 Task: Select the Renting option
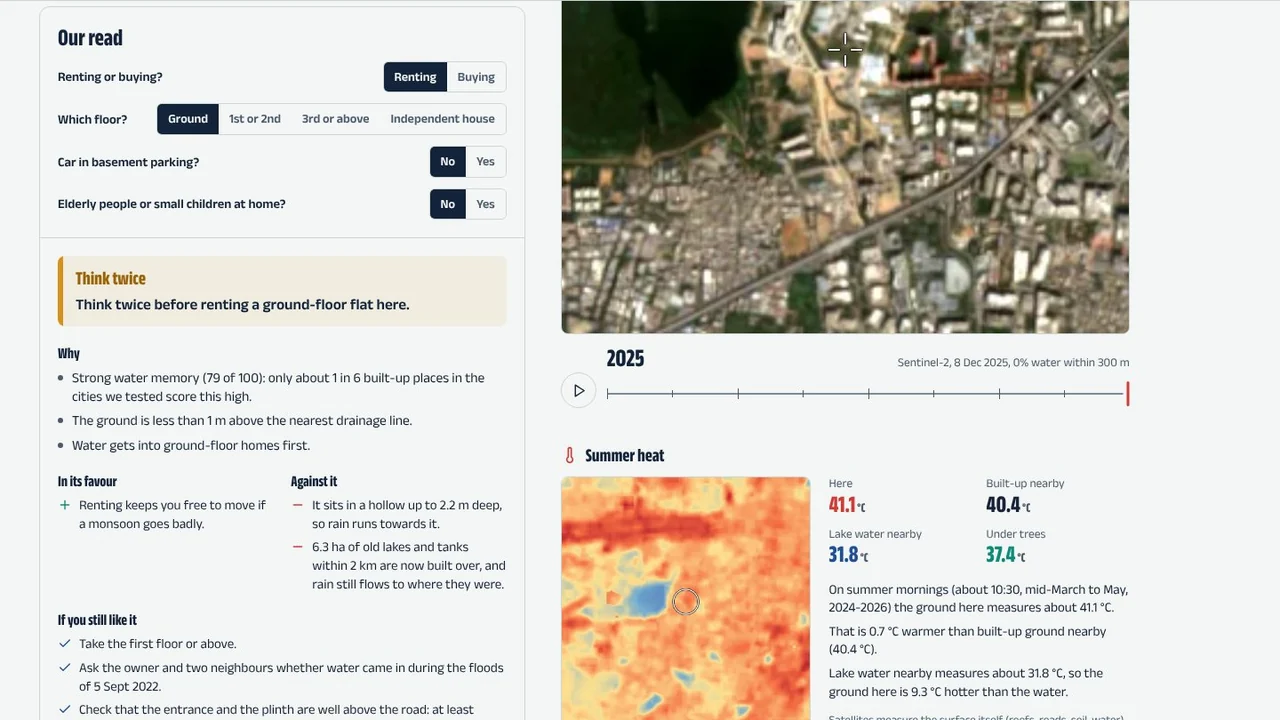tap(415, 77)
